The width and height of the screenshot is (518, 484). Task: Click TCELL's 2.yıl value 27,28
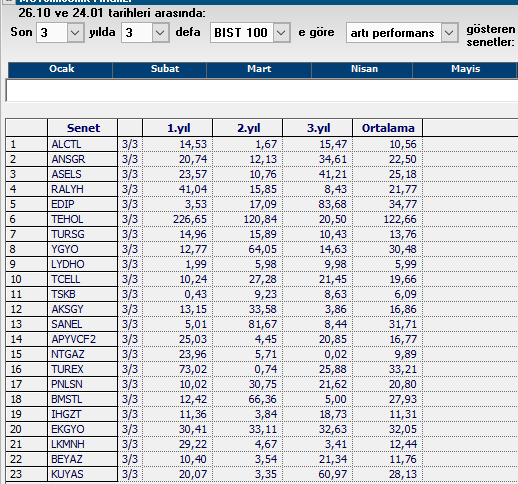pos(262,279)
